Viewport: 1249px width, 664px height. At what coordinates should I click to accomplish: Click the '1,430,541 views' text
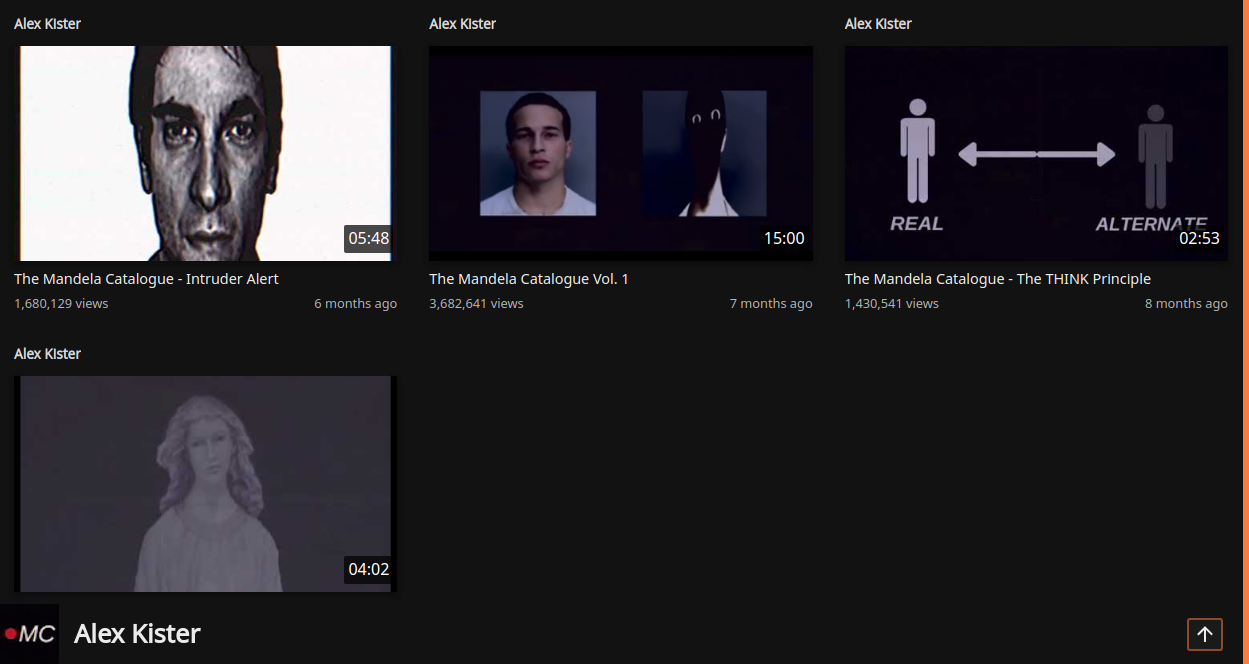point(892,303)
